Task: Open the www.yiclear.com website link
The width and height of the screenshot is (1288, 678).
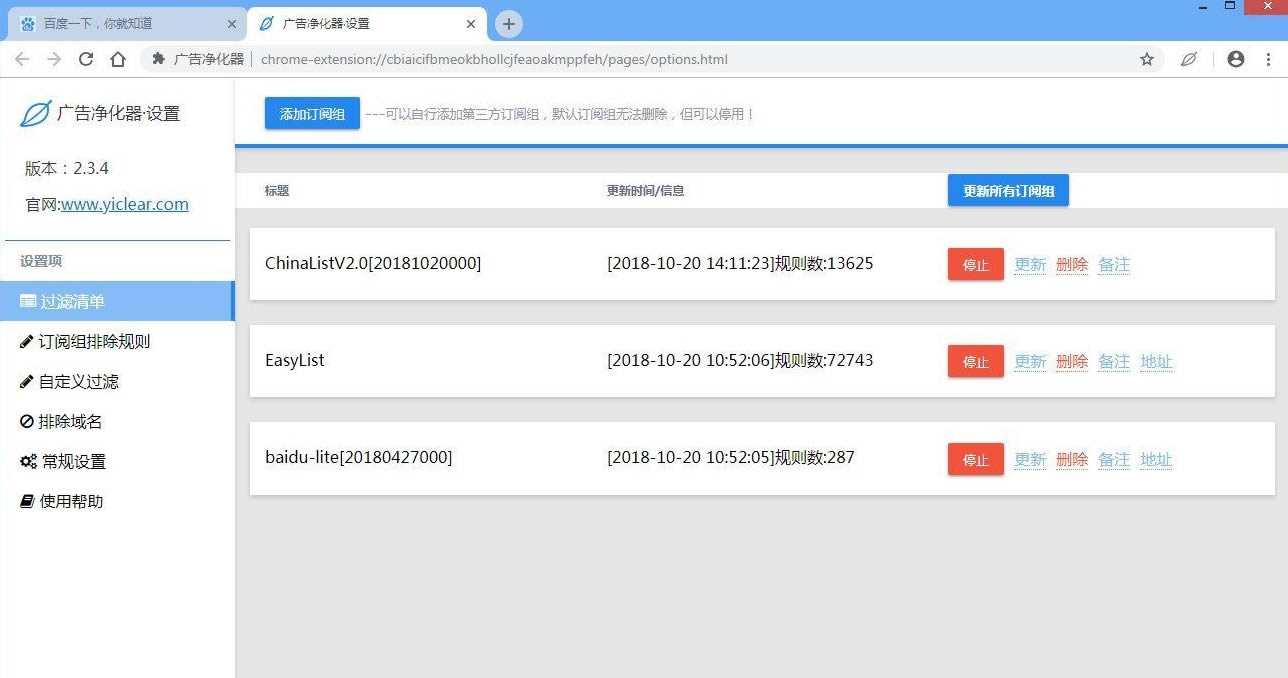Action: pyautogui.click(x=125, y=205)
